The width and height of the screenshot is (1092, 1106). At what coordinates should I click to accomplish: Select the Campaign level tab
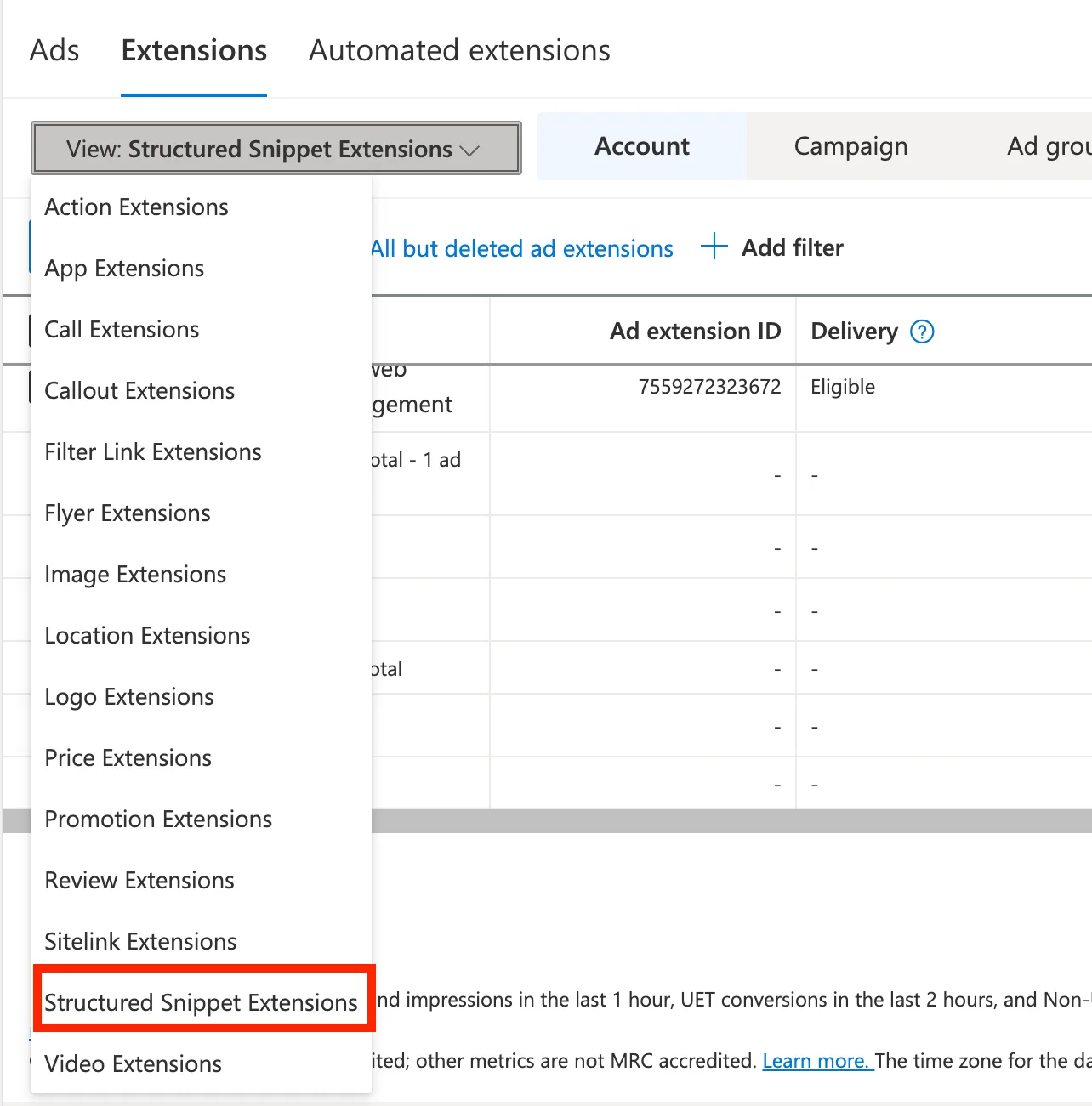(x=850, y=146)
